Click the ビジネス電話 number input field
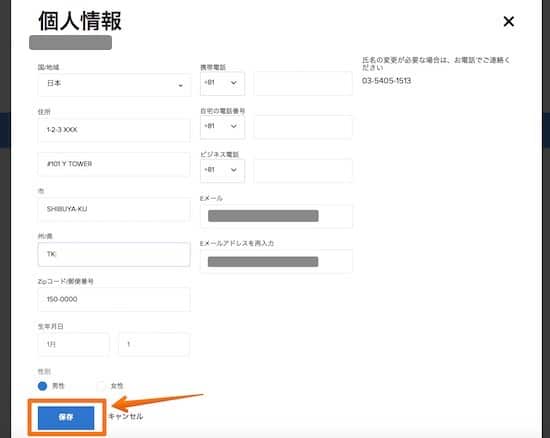 (x=303, y=171)
